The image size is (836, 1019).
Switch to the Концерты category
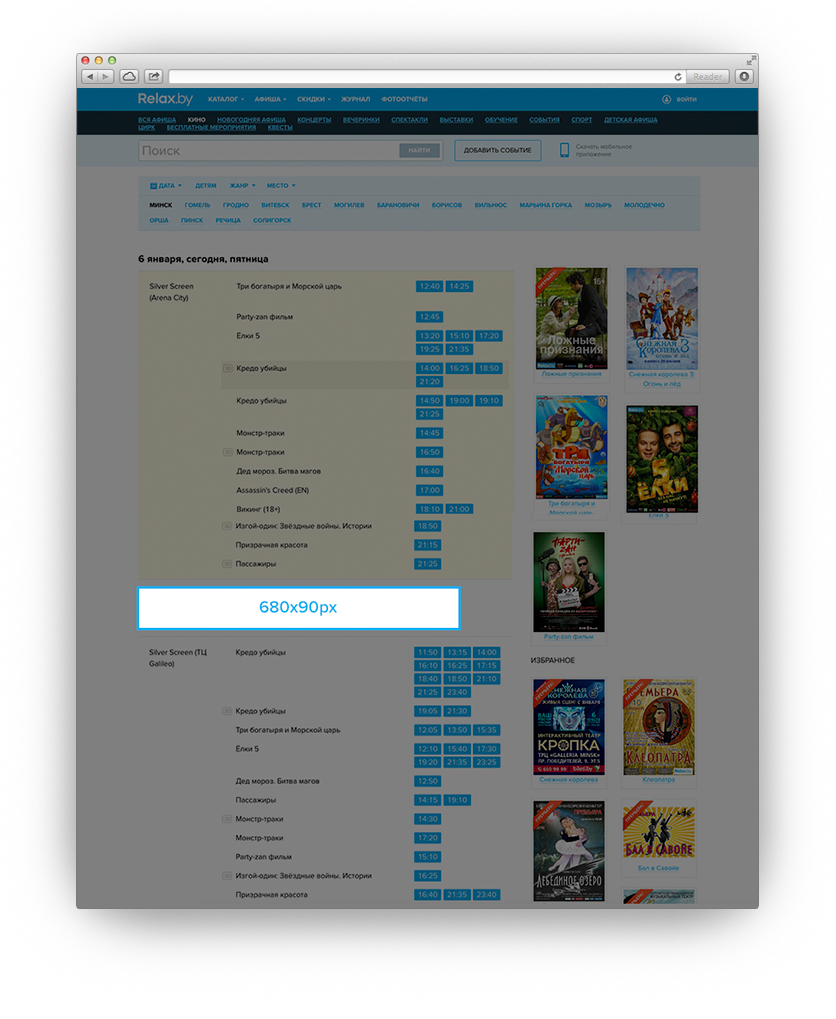pos(314,120)
